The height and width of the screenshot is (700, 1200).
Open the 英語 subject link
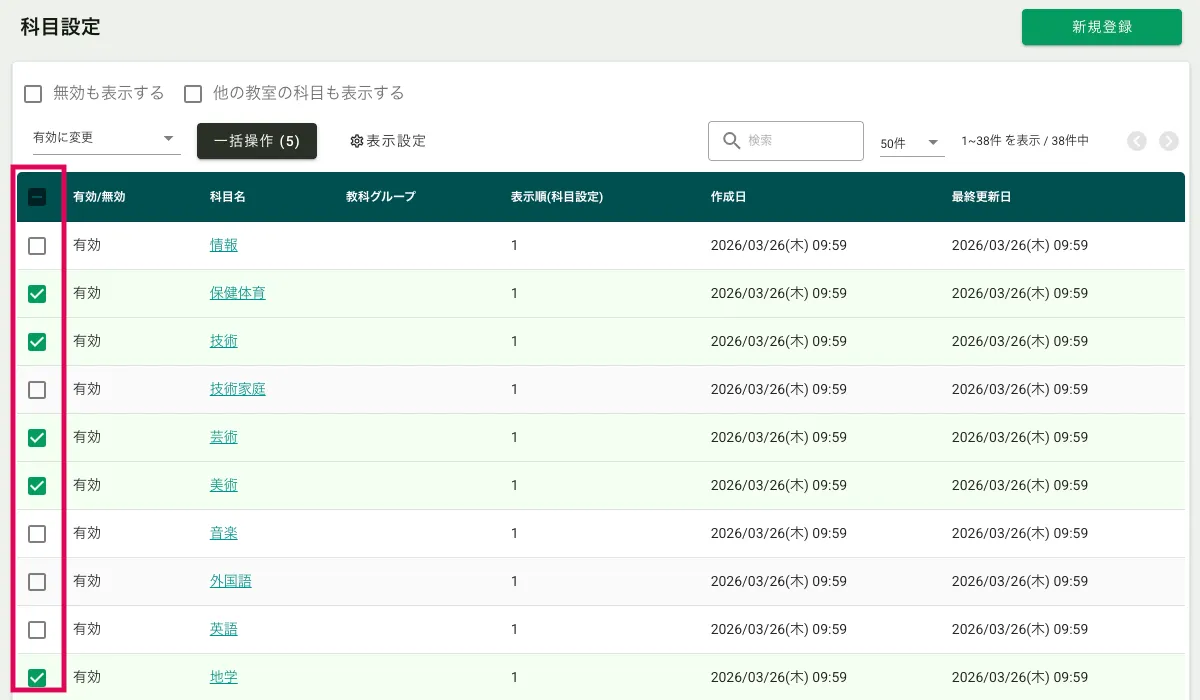[x=223, y=629]
